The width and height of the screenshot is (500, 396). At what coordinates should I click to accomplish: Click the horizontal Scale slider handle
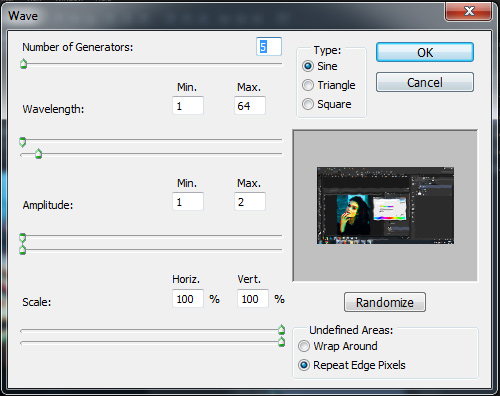281,330
